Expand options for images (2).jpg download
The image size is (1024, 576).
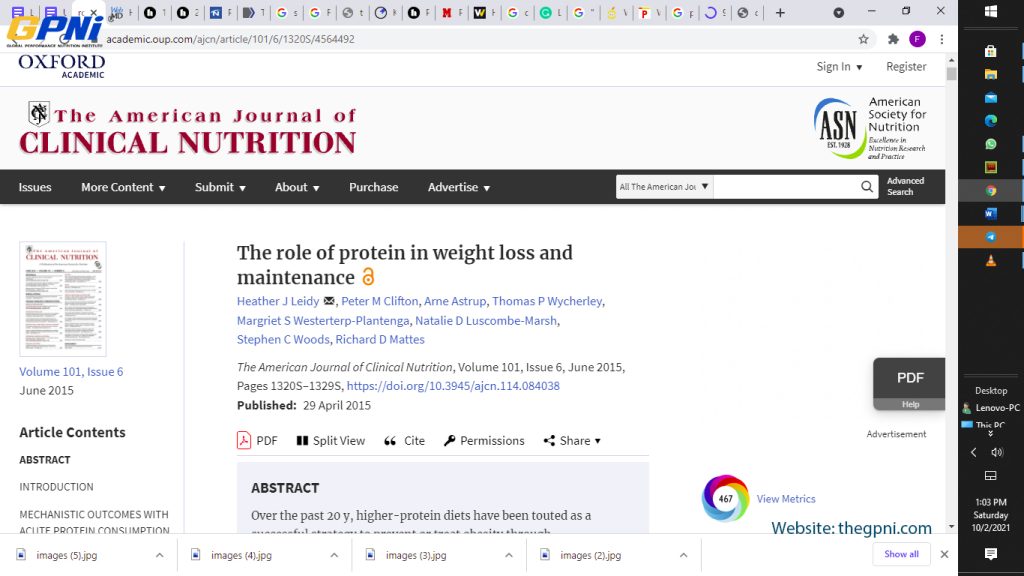click(683, 555)
